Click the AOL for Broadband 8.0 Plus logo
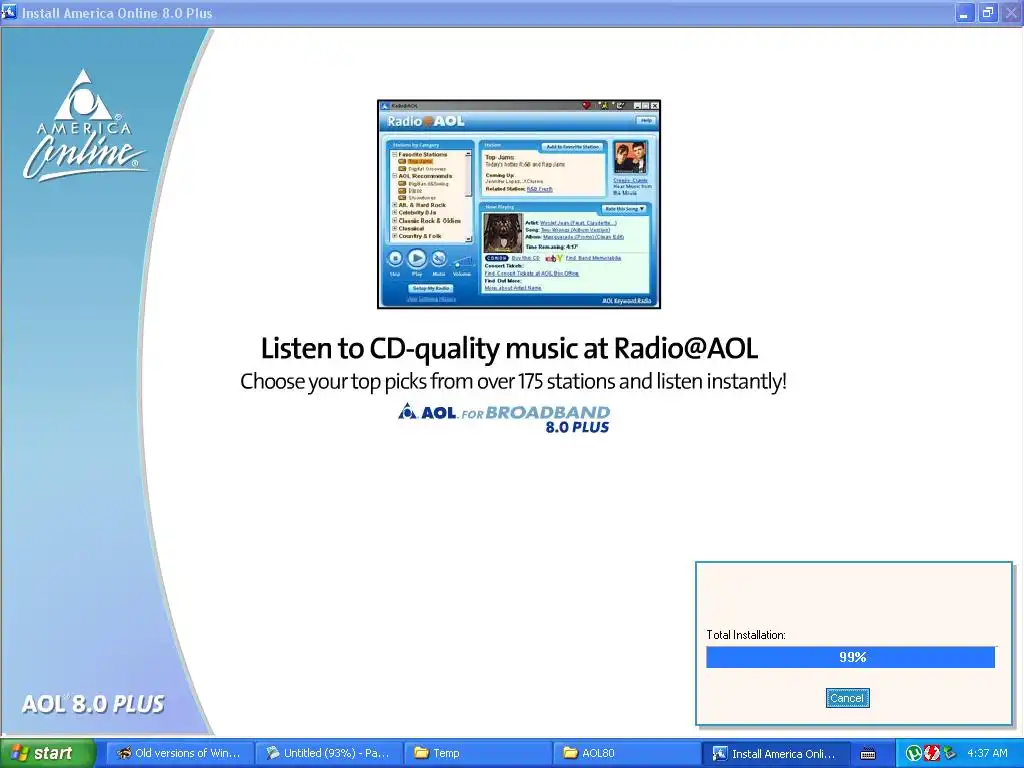The width and height of the screenshot is (1024, 768). 504,419
